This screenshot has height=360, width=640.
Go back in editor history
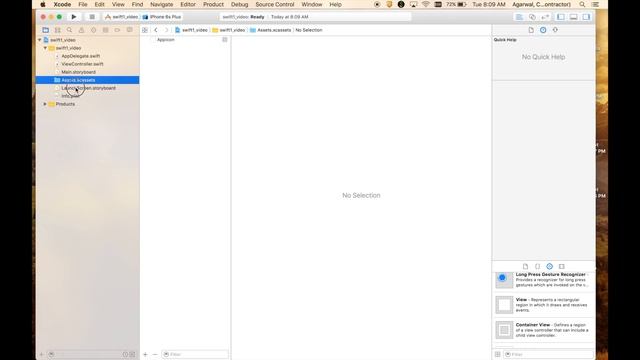click(x=156, y=30)
